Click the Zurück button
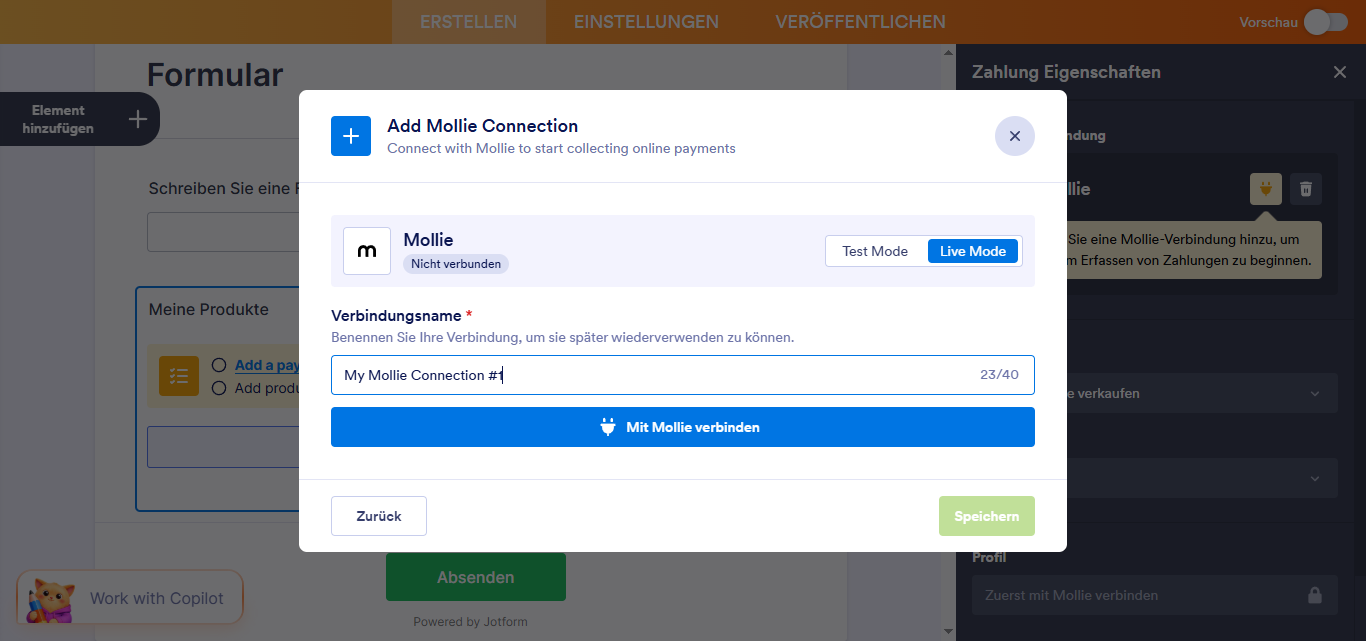This screenshot has height=641, width=1366. pyautogui.click(x=378, y=516)
